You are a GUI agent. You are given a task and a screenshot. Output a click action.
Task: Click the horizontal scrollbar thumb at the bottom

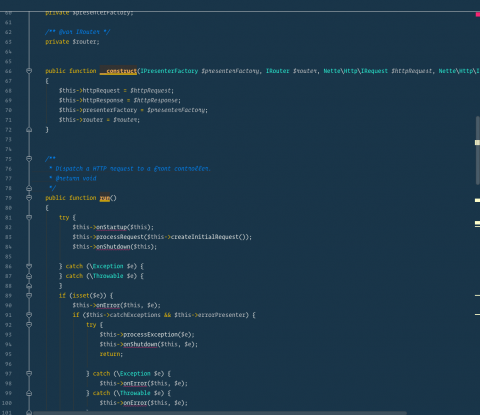pos(219,413)
